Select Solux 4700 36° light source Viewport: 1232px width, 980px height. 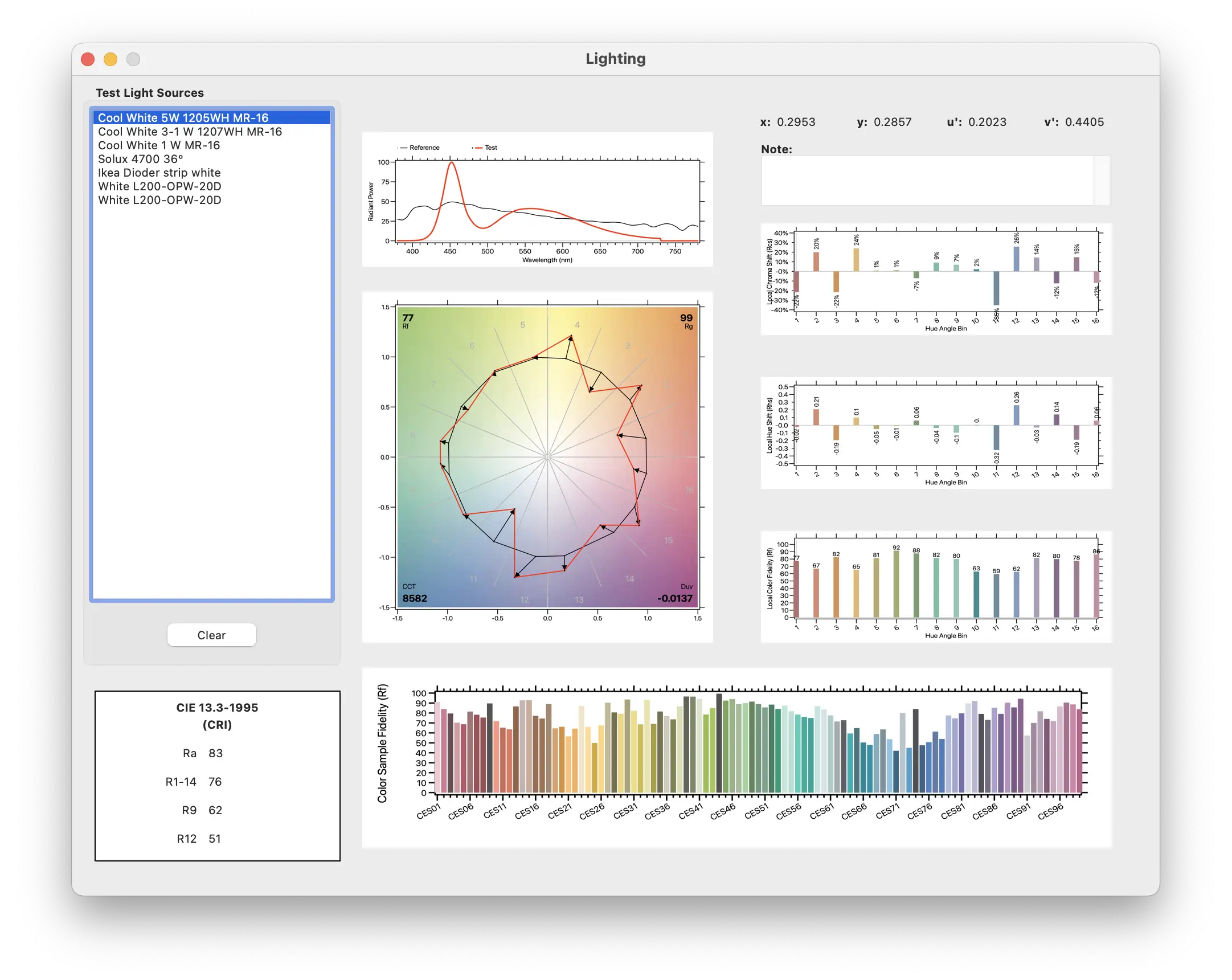pos(141,159)
